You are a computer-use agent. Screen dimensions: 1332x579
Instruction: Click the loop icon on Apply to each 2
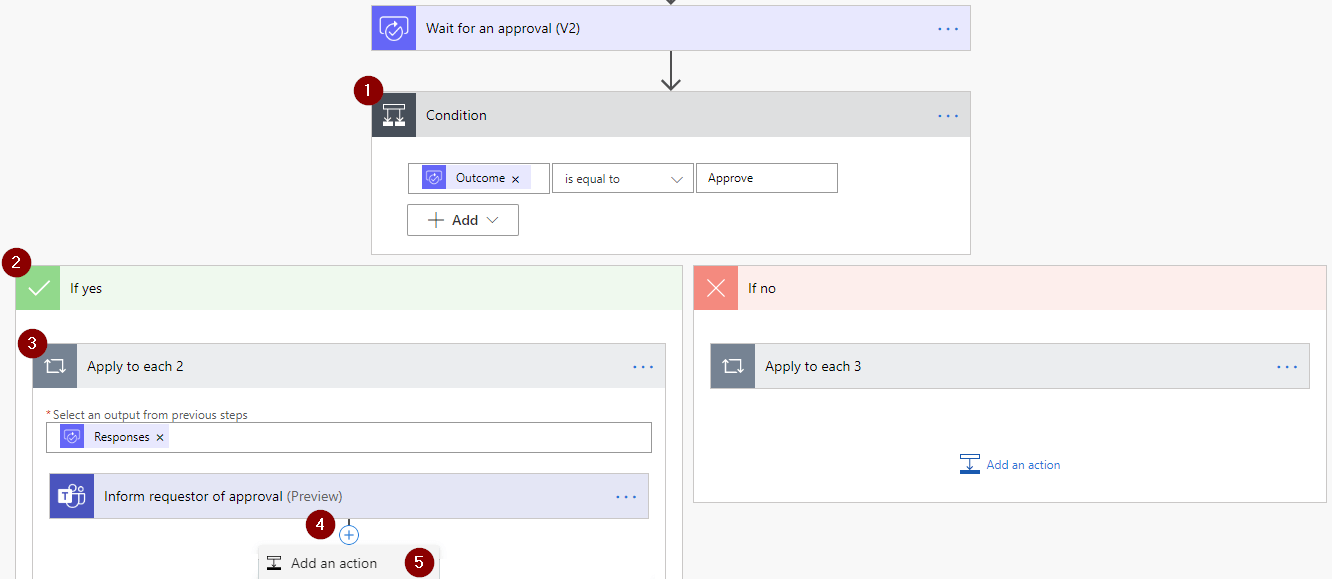55,365
